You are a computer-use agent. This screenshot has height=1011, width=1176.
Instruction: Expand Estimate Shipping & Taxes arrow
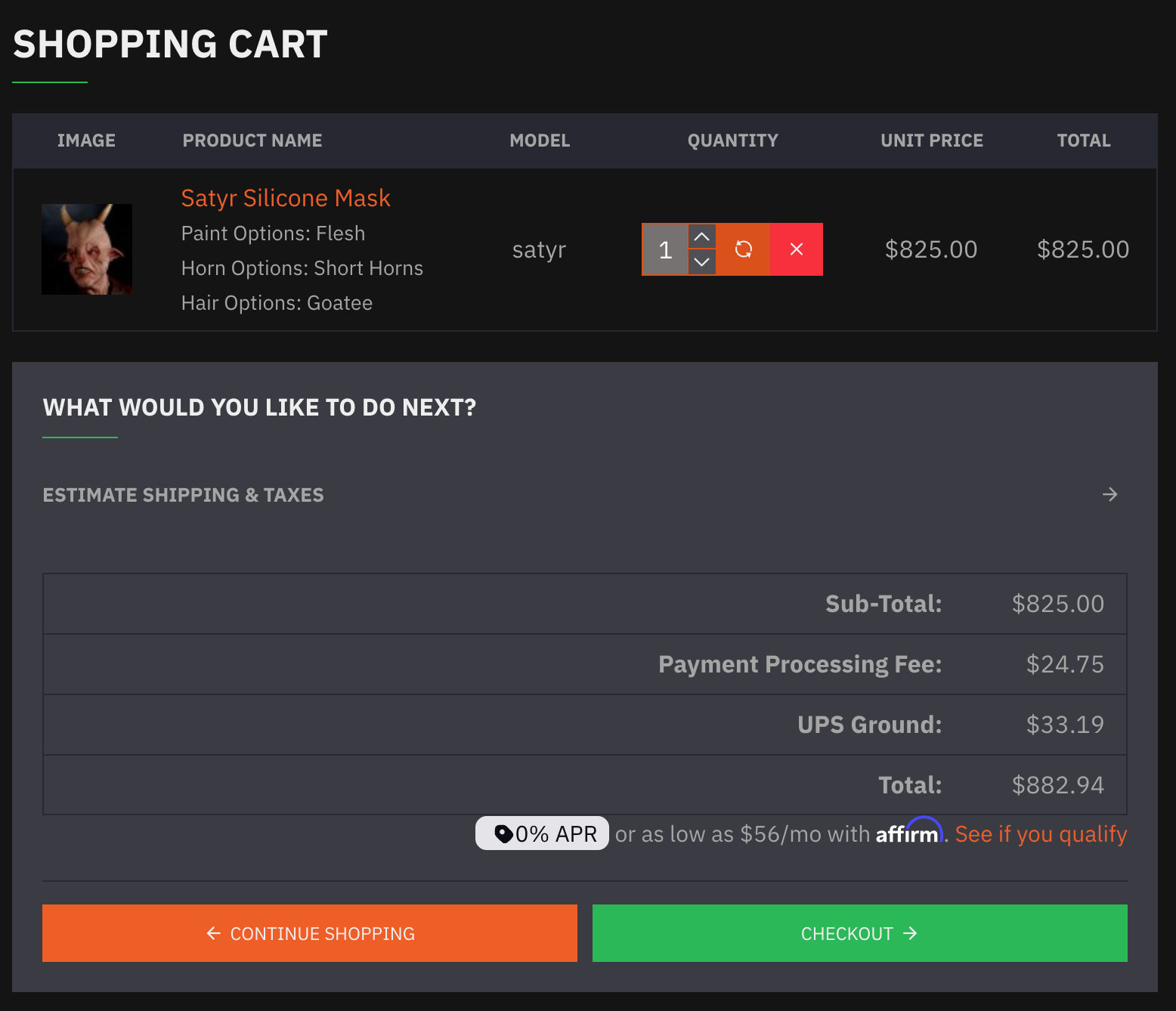(x=1109, y=495)
